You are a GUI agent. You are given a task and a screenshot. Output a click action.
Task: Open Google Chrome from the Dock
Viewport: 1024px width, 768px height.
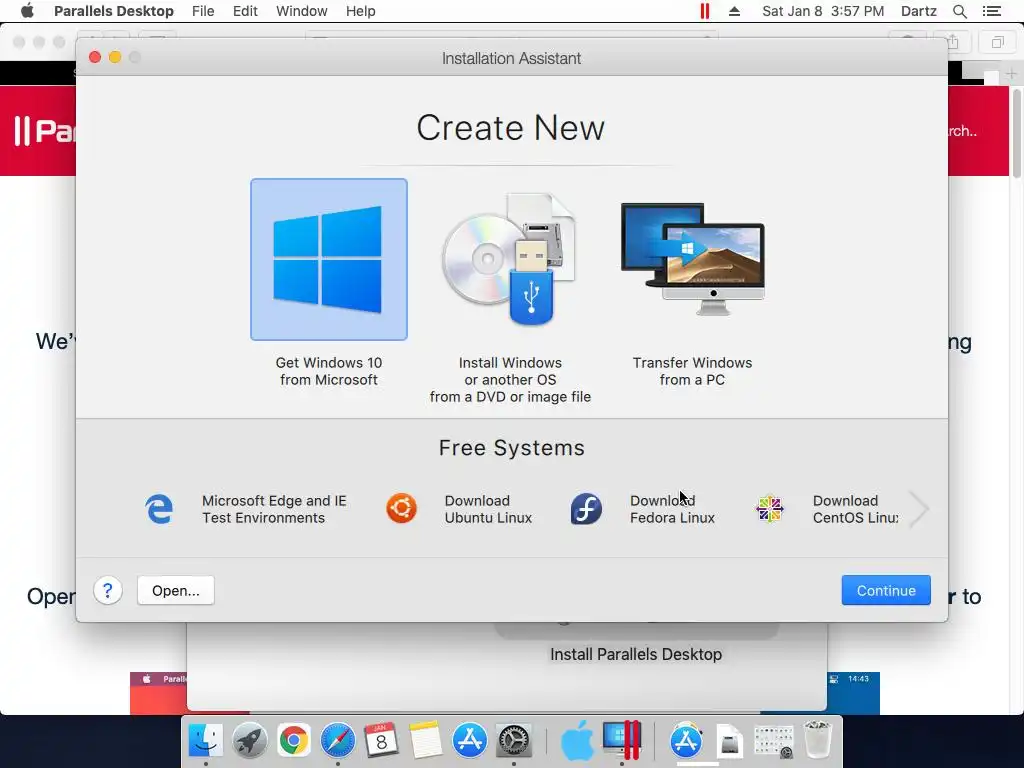click(293, 741)
